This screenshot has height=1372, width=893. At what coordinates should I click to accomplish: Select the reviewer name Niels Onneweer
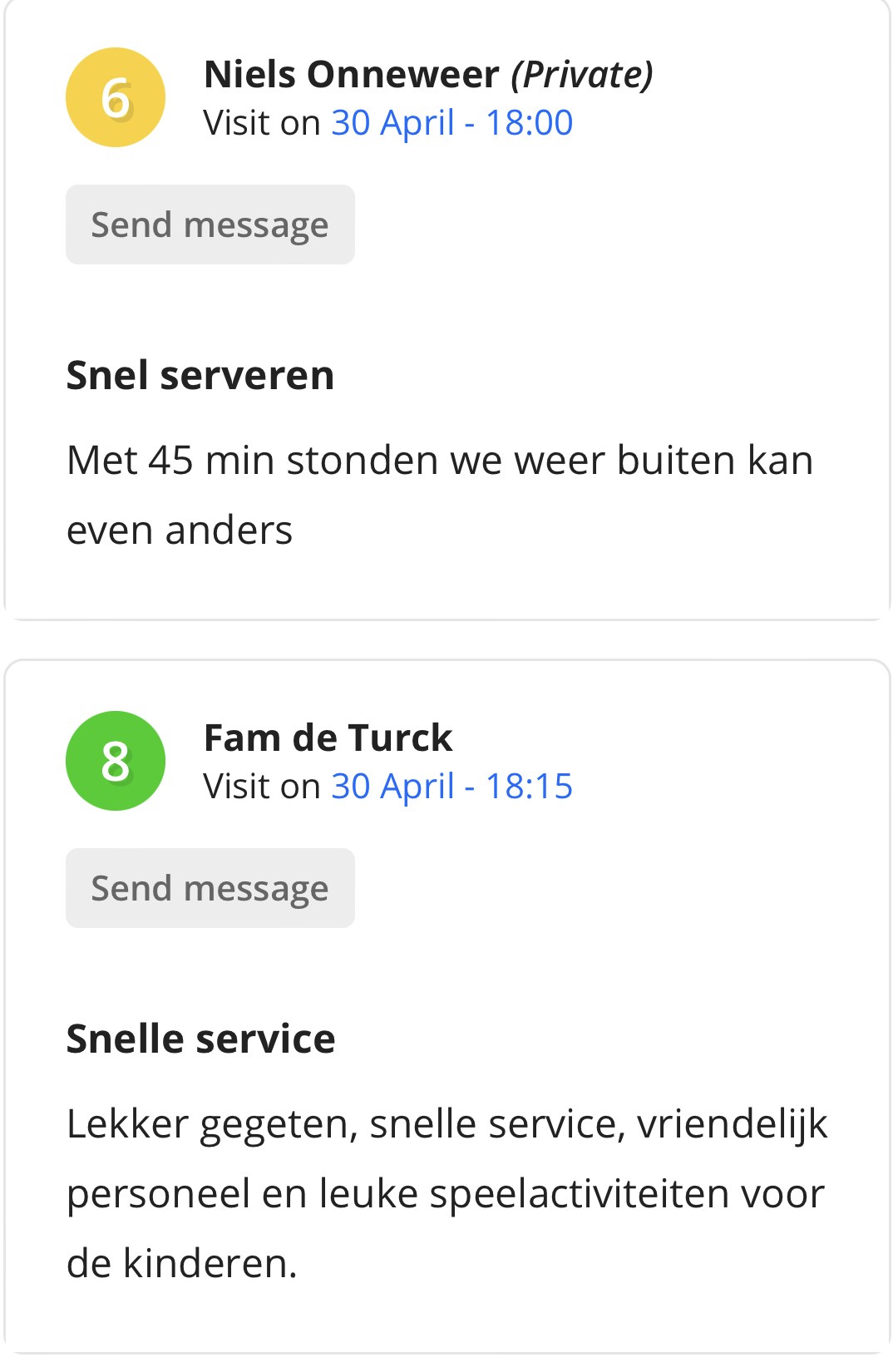pos(351,74)
